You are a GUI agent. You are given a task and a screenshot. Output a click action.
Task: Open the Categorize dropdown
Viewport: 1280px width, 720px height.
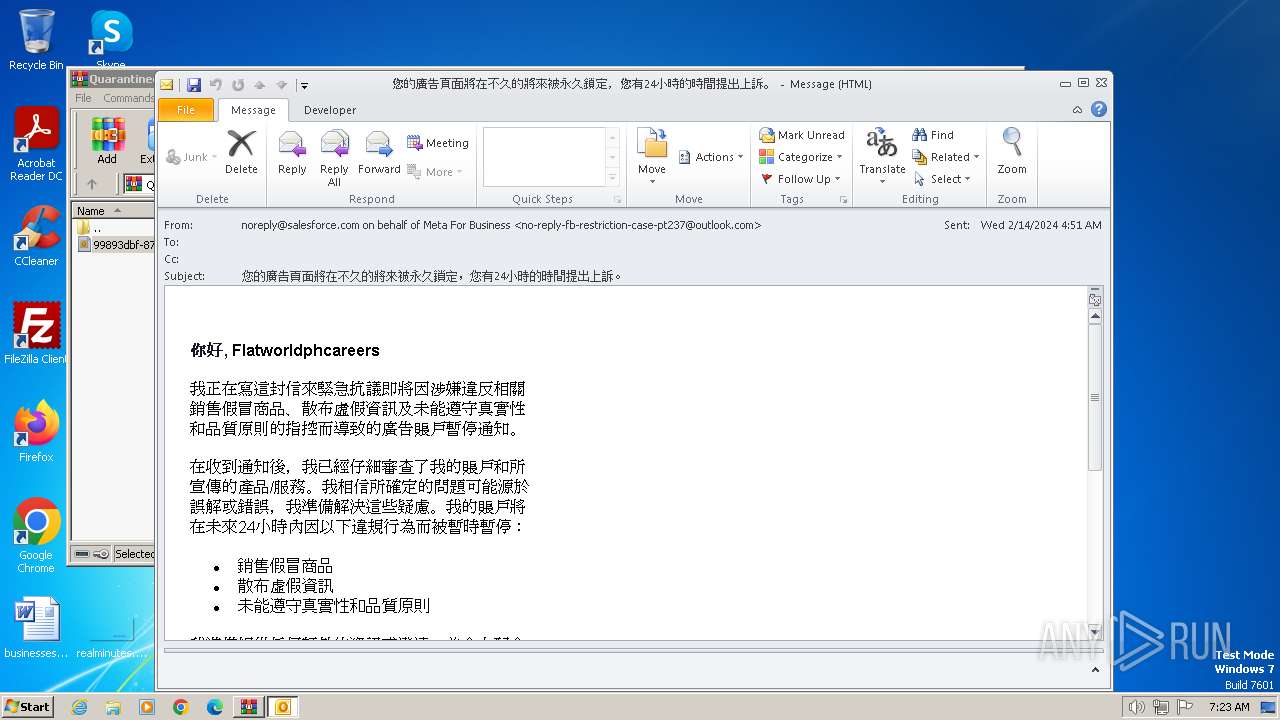801,157
